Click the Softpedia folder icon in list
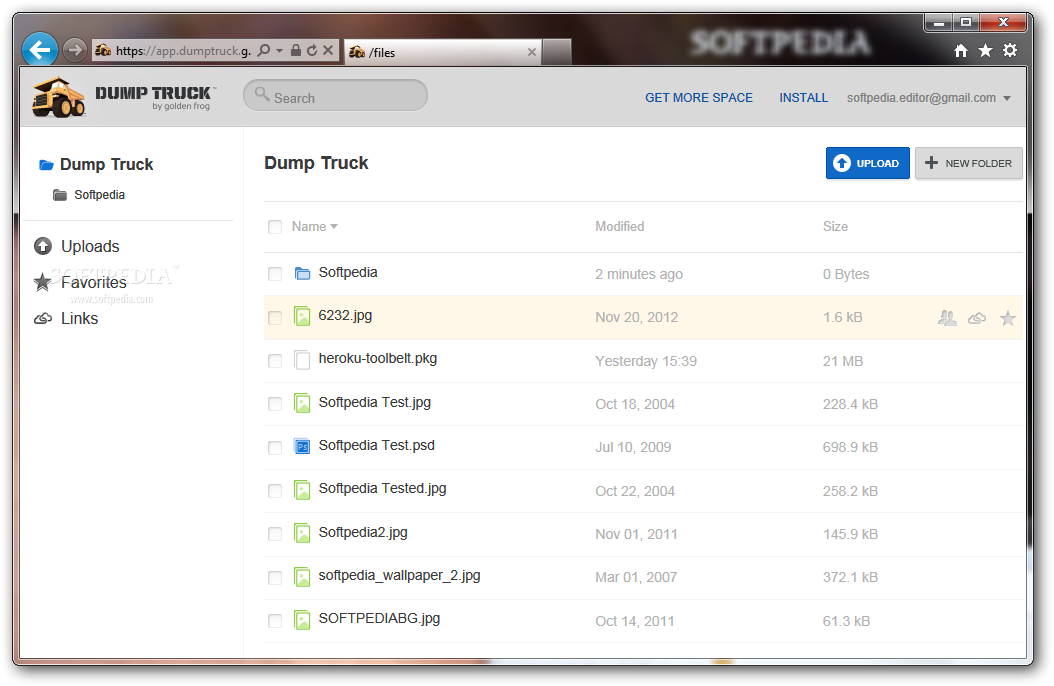1054x686 pixels. tap(302, 273)
